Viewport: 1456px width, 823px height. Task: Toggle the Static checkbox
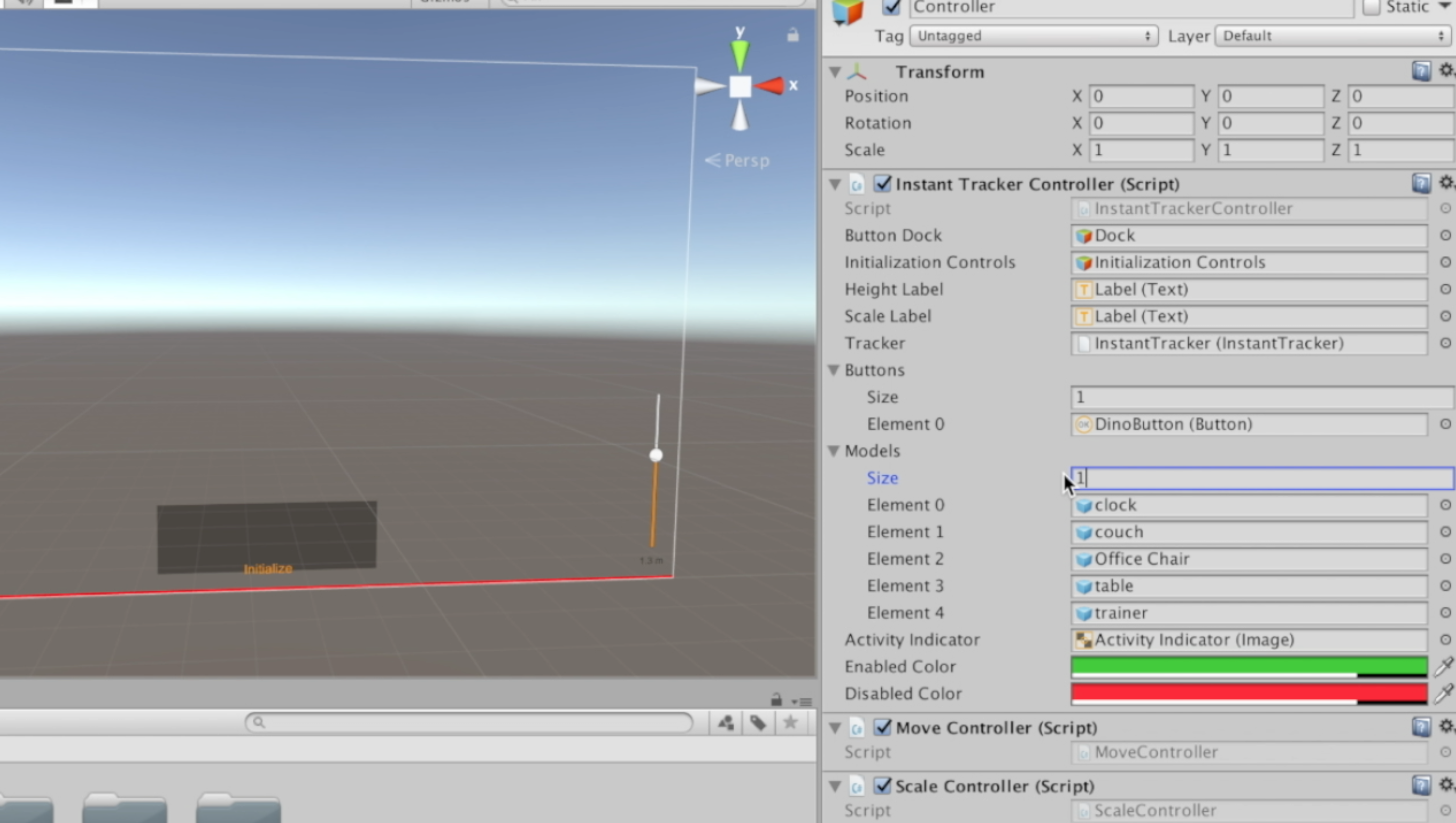(x=1371, y=7)
